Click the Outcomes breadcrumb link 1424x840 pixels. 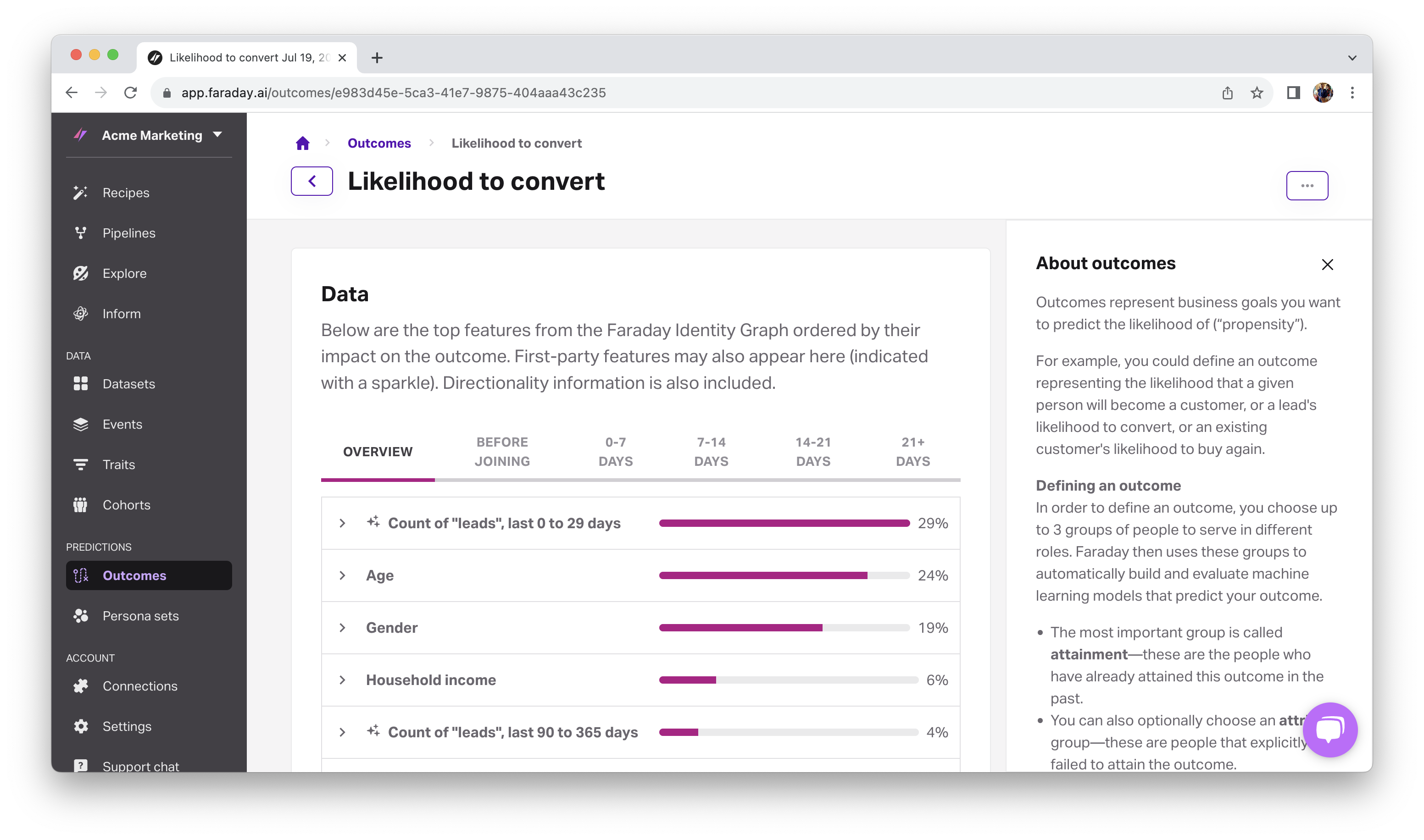pos(379,143)
